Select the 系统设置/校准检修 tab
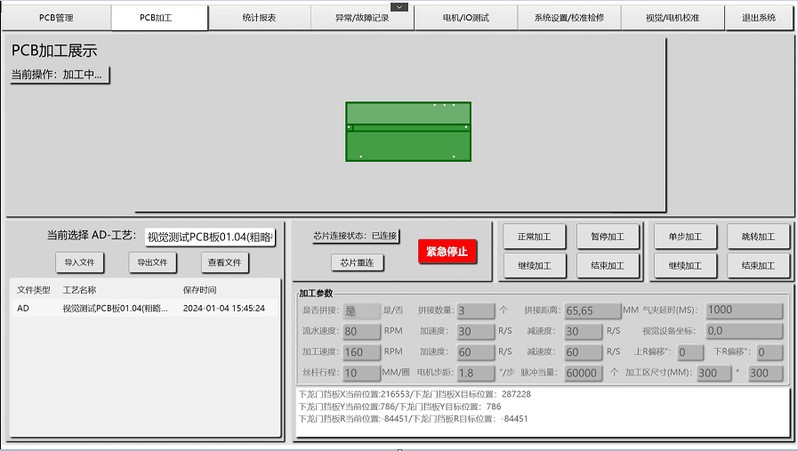Image resolution: width=798 pixels, height=451 pixels. coord(570,18)
